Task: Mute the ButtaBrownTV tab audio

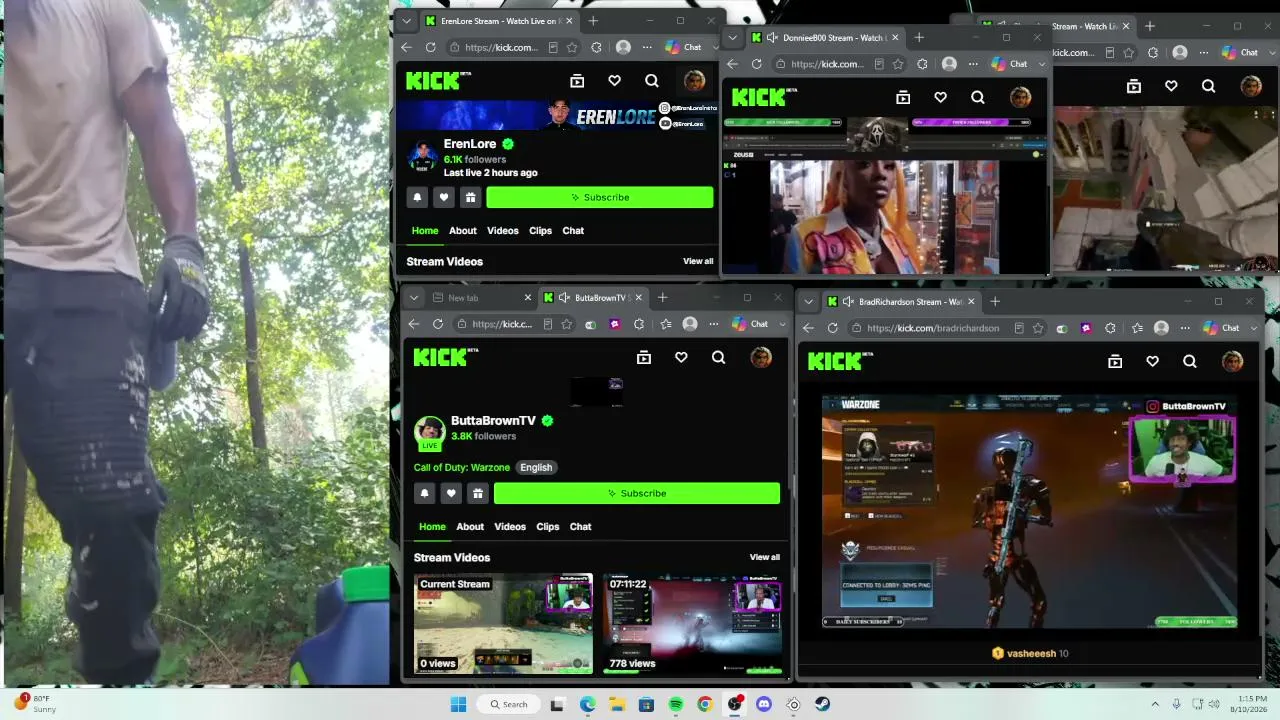Action: click(564, 298)
